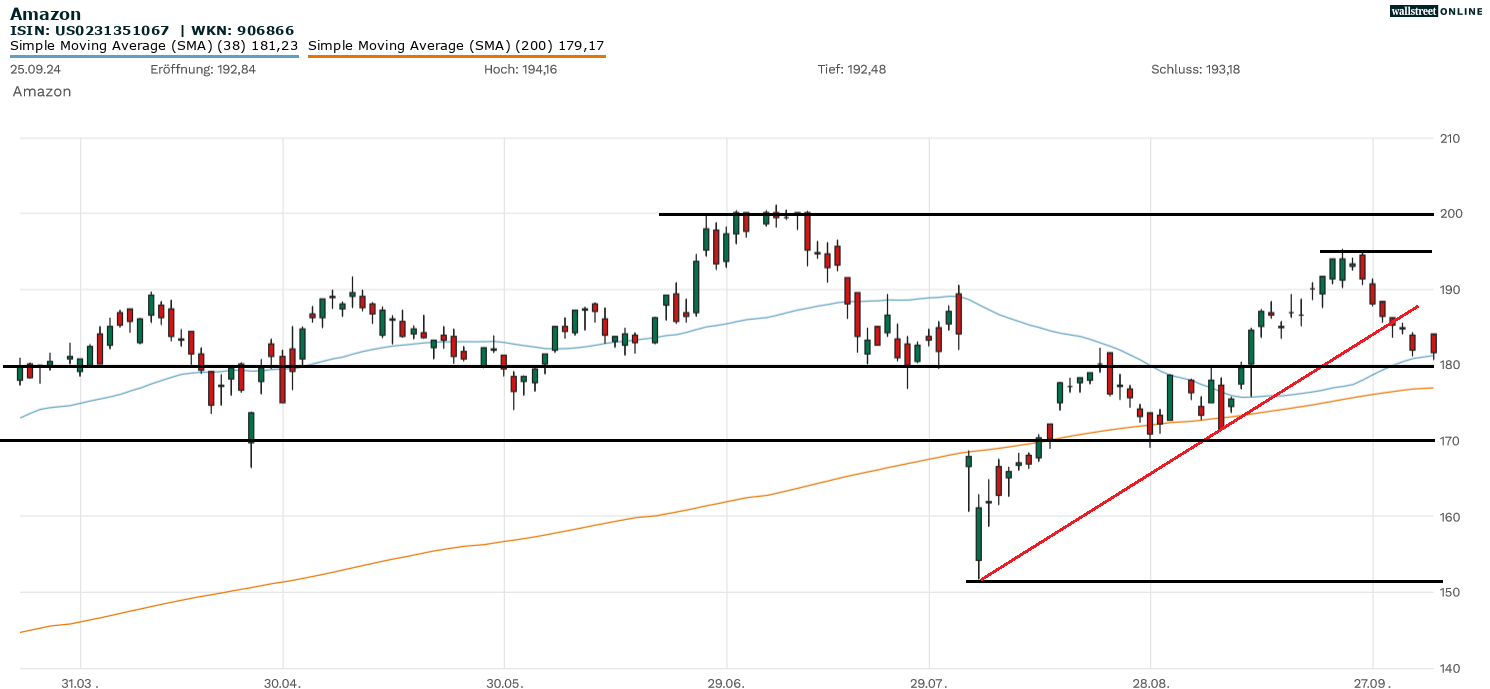Click the tall green candle at the August low

tap(979, 534)
